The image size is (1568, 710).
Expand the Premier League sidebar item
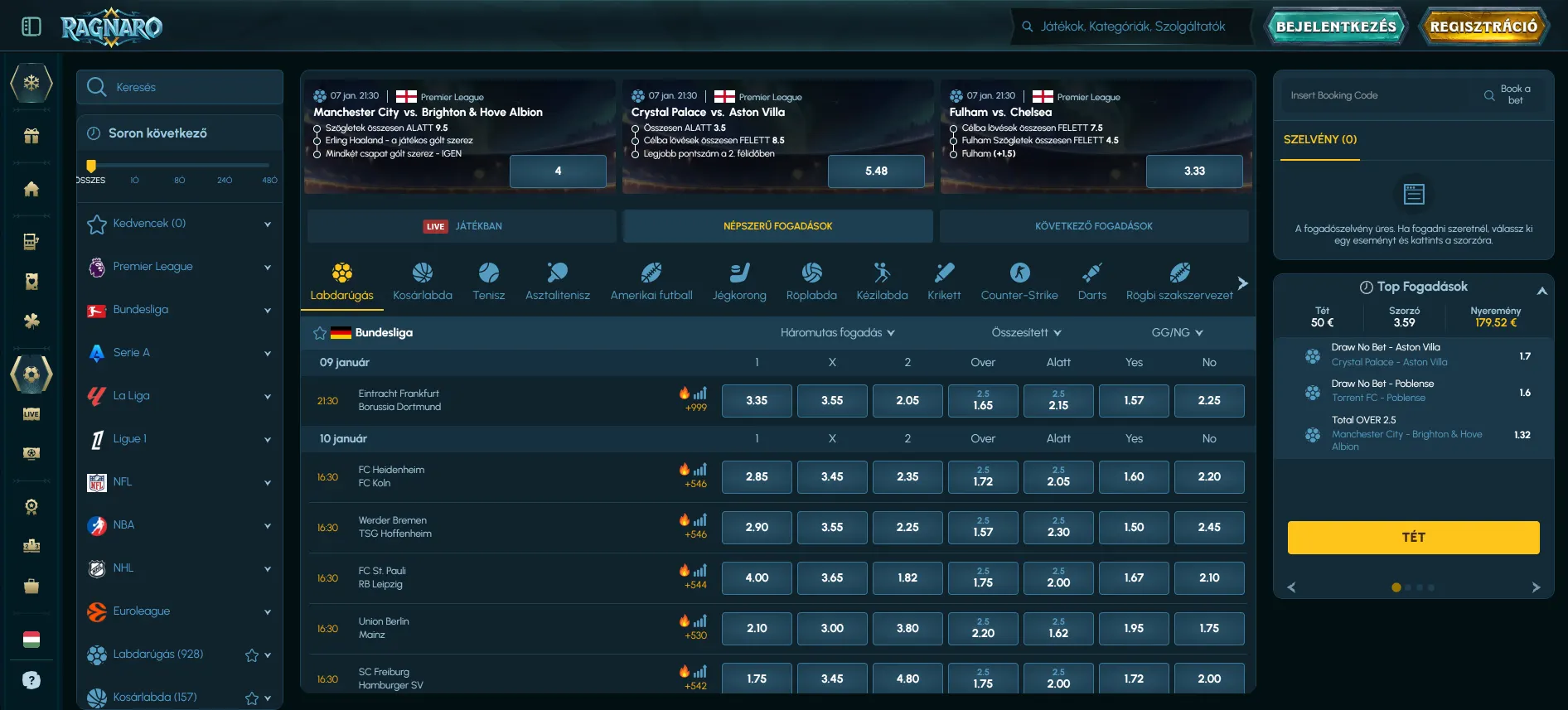(267, 267)
